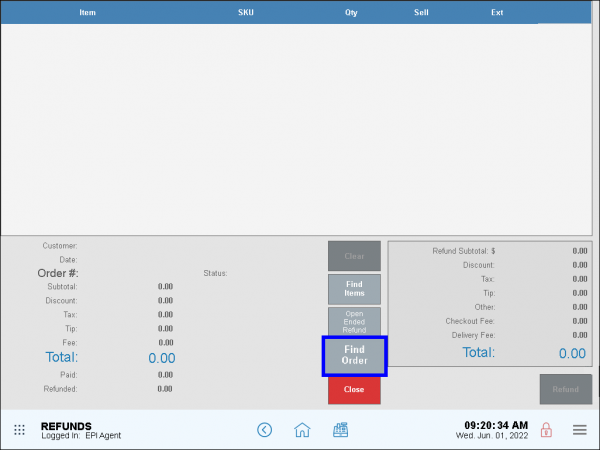The height and width of the screenshot is (450, 600).
Task: Click the Delivery Fee: label
Action: pos(473,335)
